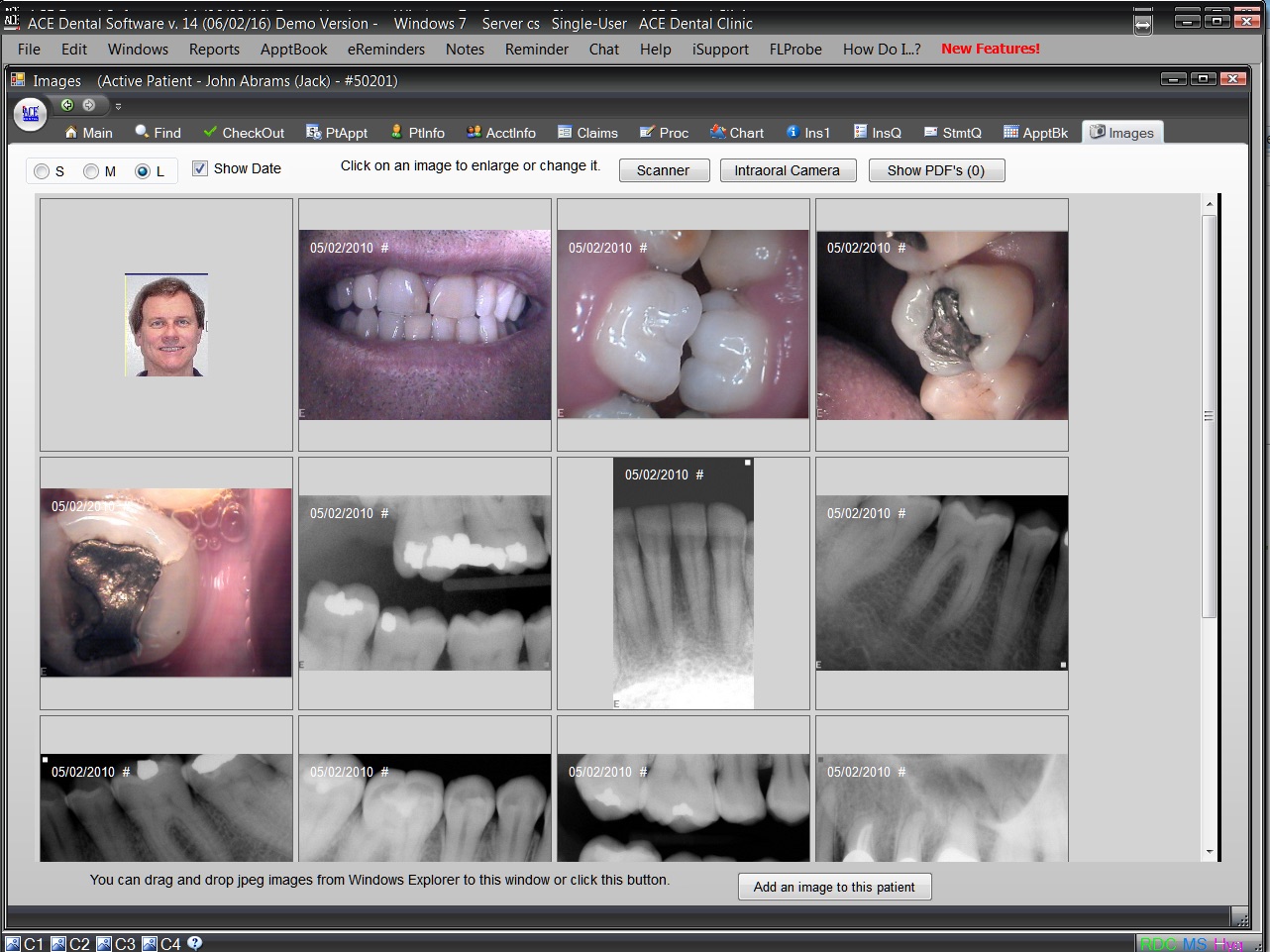This screenshot has height=952, width=1270.
Task: Click the calendar grid icon beside ApptBk
Action: [1011, 132]
